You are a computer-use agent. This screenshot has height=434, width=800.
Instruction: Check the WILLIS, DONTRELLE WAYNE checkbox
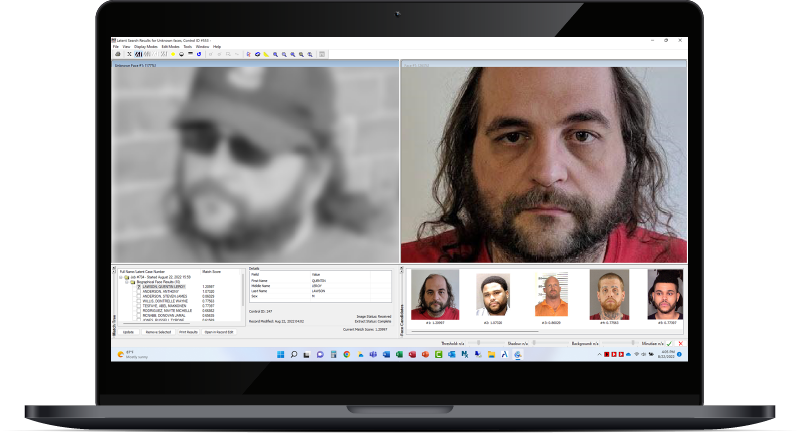[139, 301]
